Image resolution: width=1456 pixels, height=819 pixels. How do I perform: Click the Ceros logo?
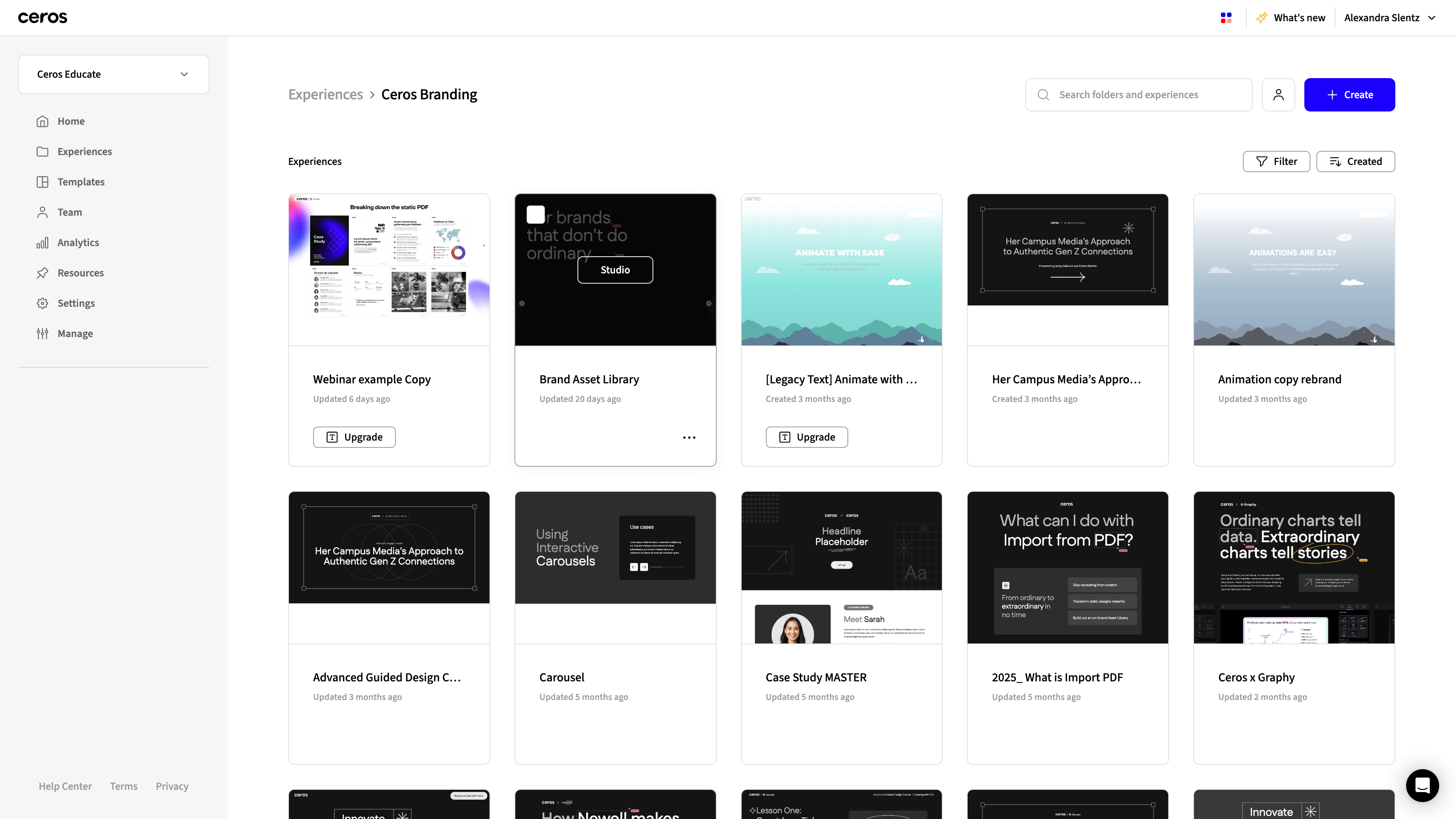(x=42, y=17)
